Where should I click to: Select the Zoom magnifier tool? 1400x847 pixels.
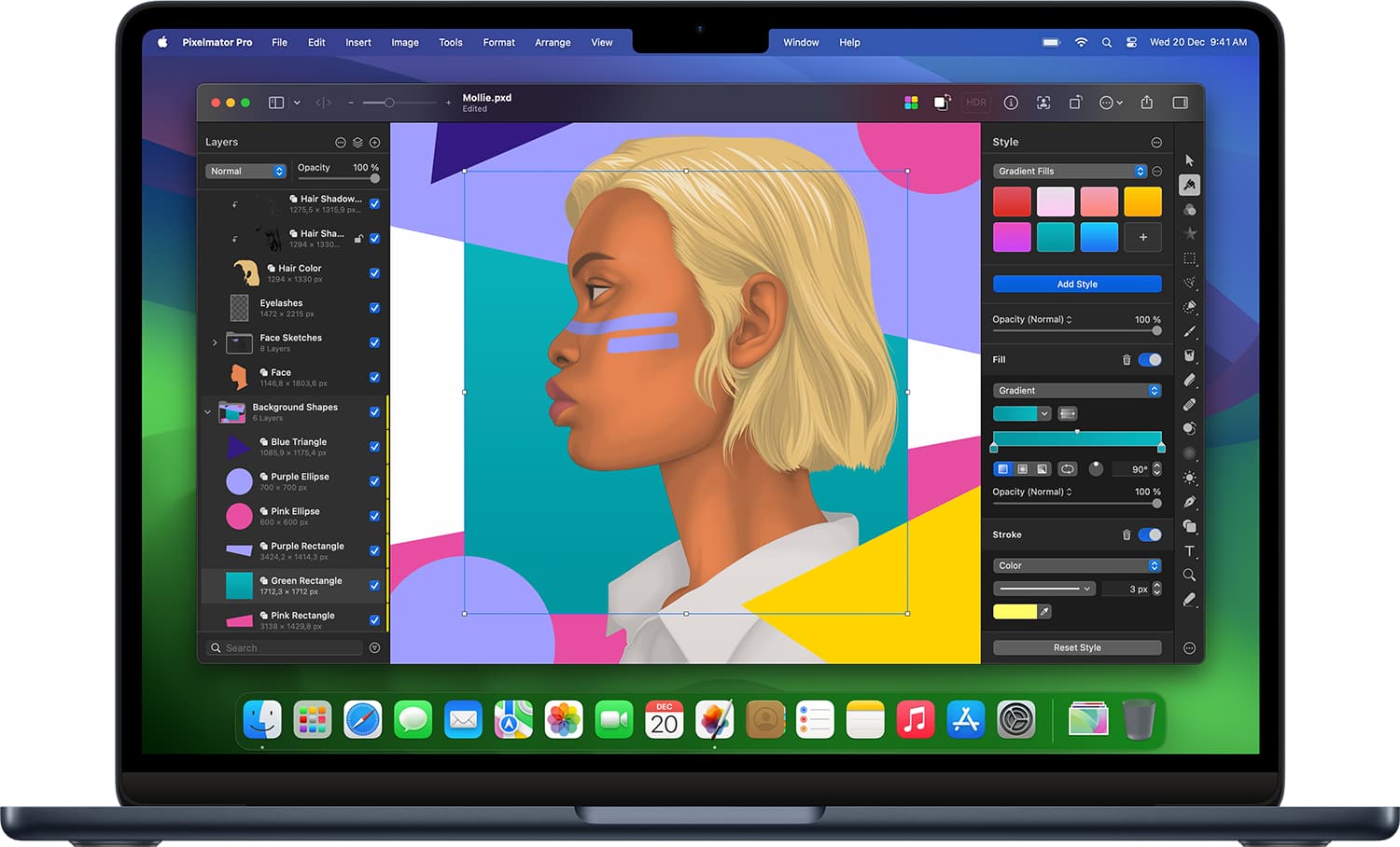click(1189, 575)
